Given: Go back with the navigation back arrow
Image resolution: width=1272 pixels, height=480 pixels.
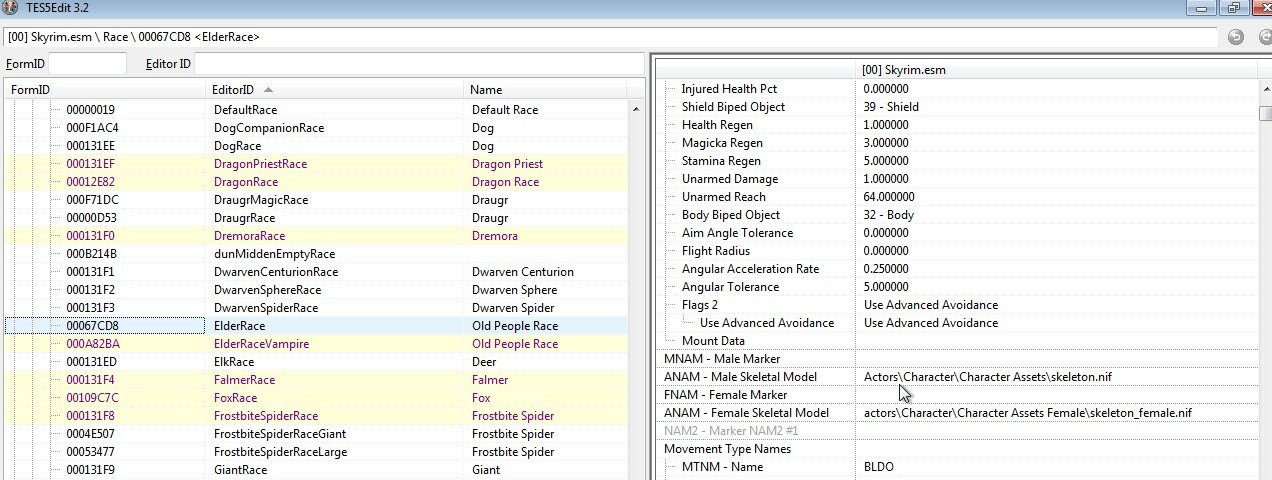Looking at the screenshot, I should pyautogui.click(x=1236, y=37).
